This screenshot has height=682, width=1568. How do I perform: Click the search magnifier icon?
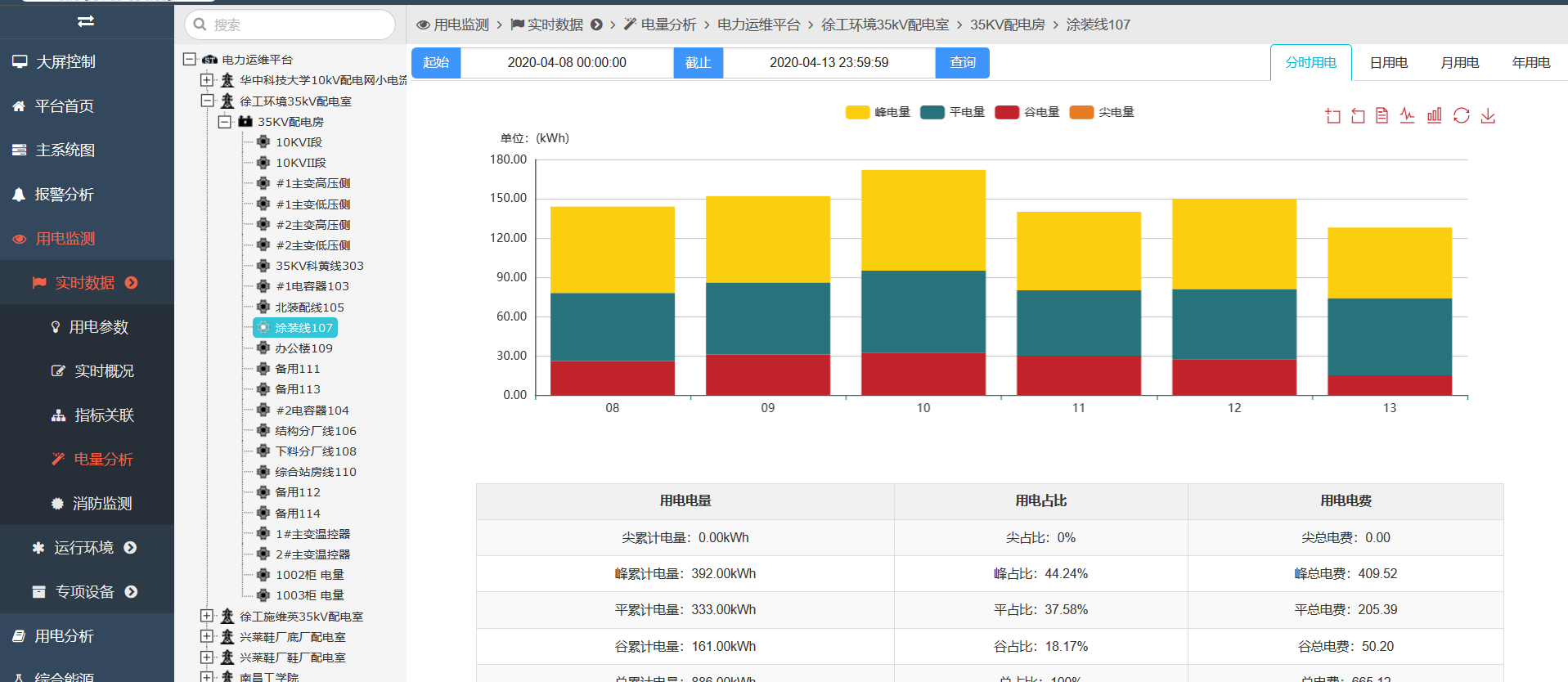click(200, 25)
